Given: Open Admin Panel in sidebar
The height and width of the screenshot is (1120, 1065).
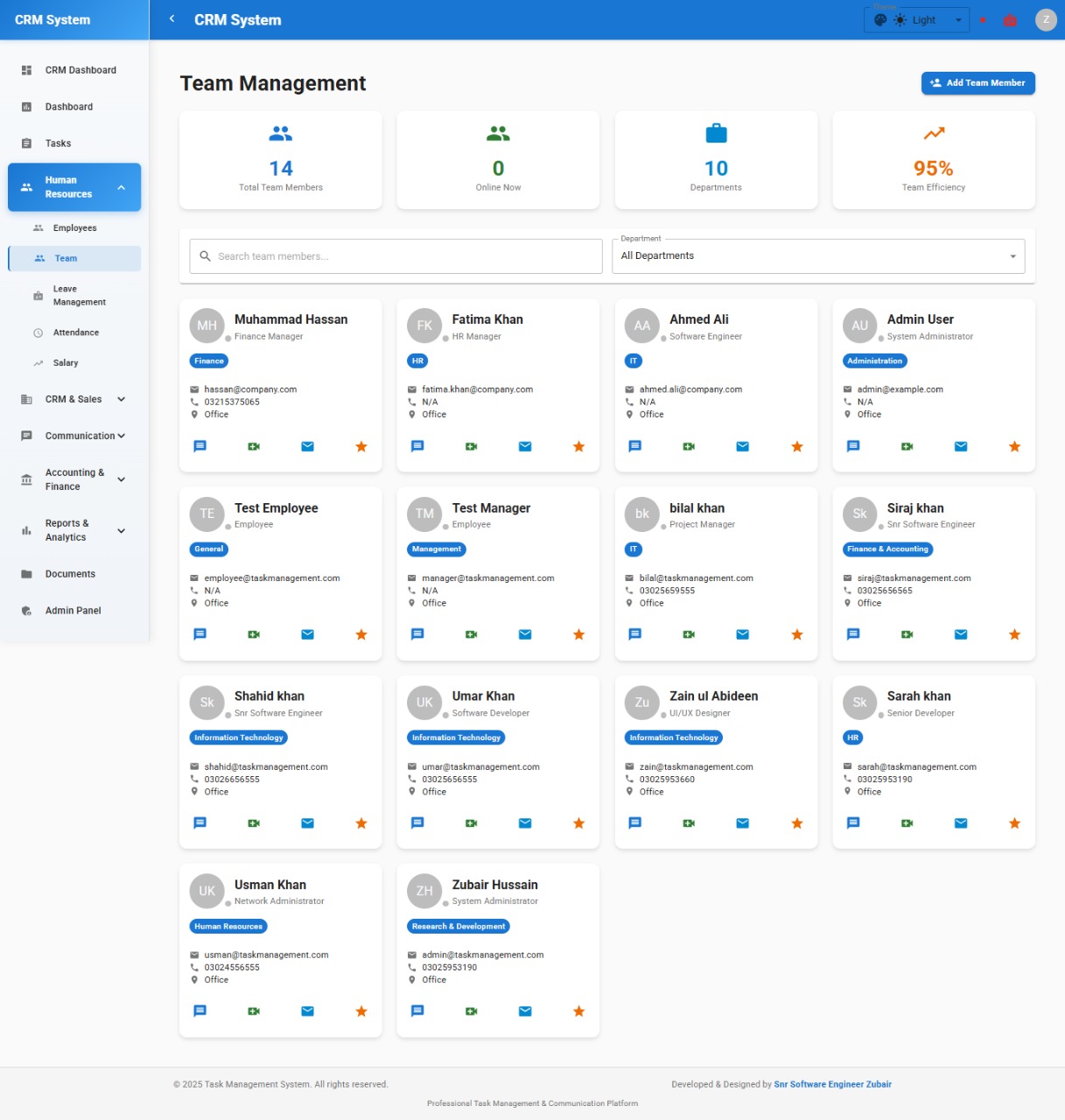Looking at the screenshot, I should tap(74, 611).
